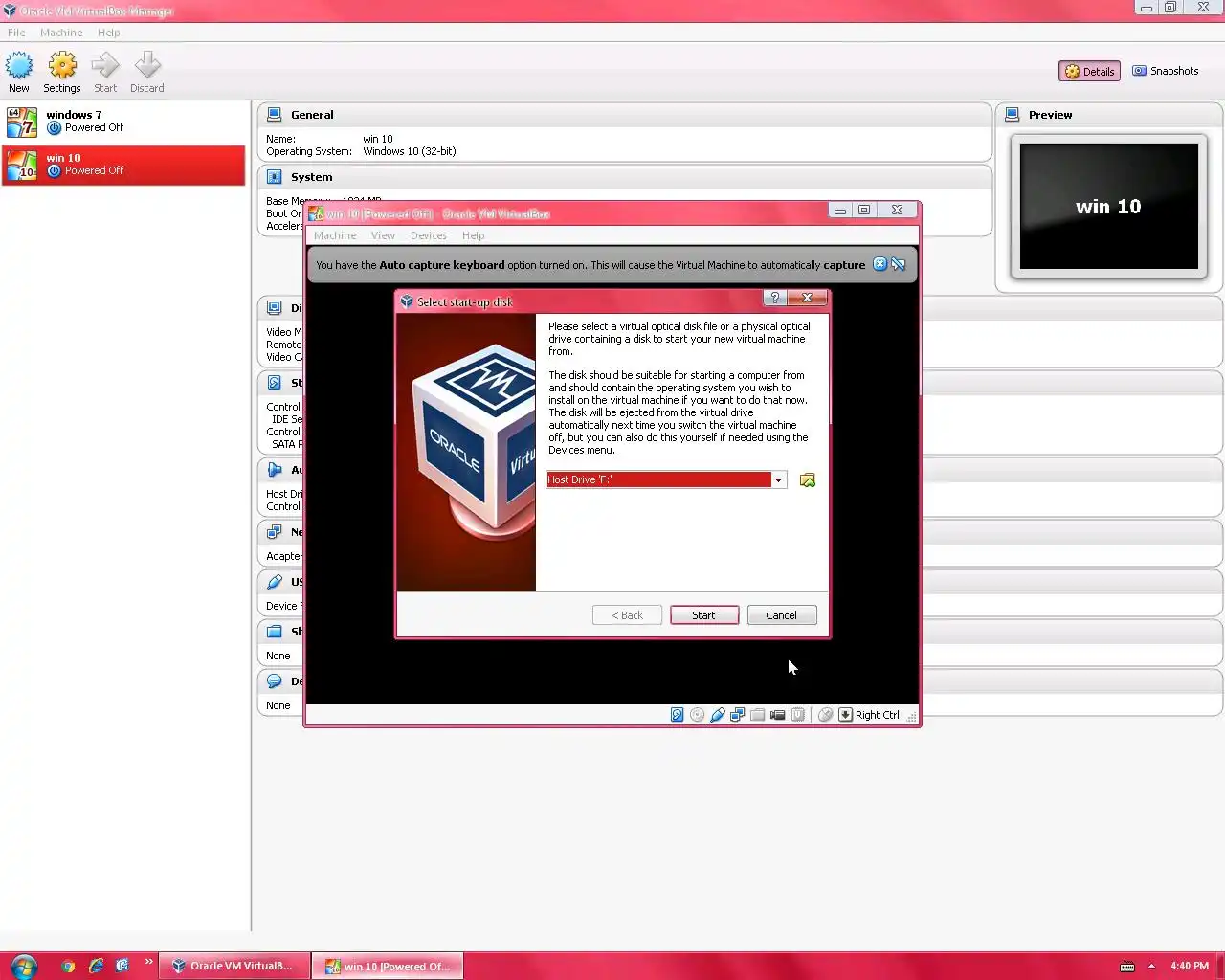Click the Back button in the dialog
The height and width of the screenshot is (980, 1225).
[x=627, y=615]
